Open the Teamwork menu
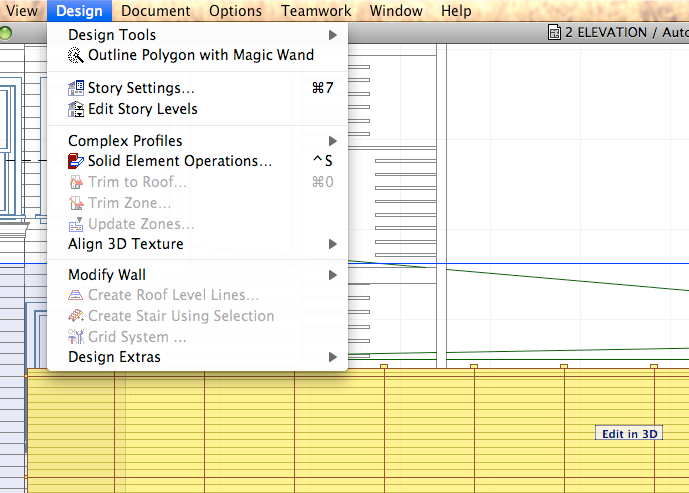Screen dimensions: 689x493 point(316,11)
